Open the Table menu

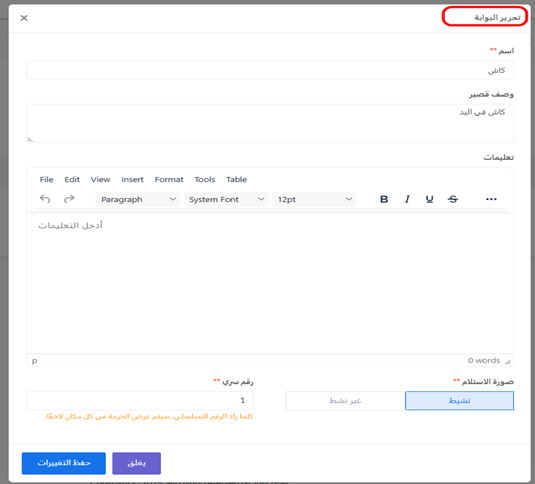coord(236,179)
